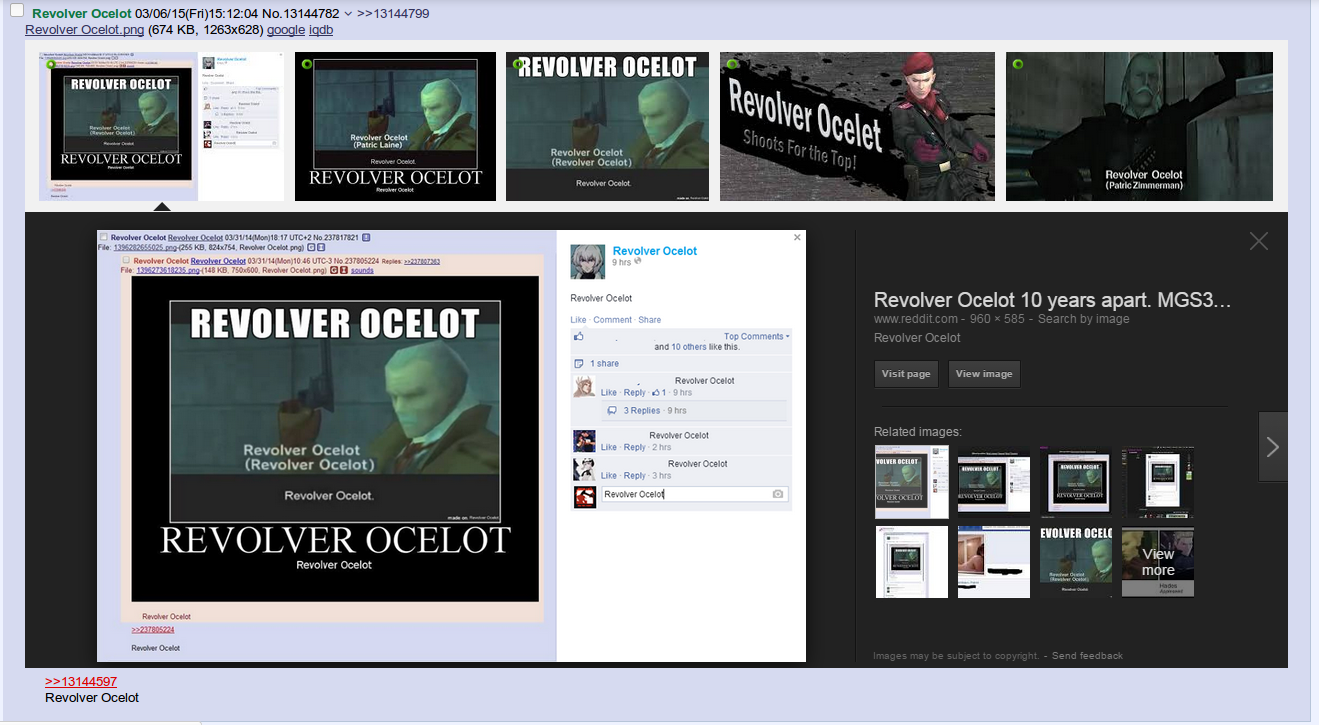Click the green circle badge on the Patric Zimmerman thumbnail
The image size is (1319, 725).
coord(1017,63)
